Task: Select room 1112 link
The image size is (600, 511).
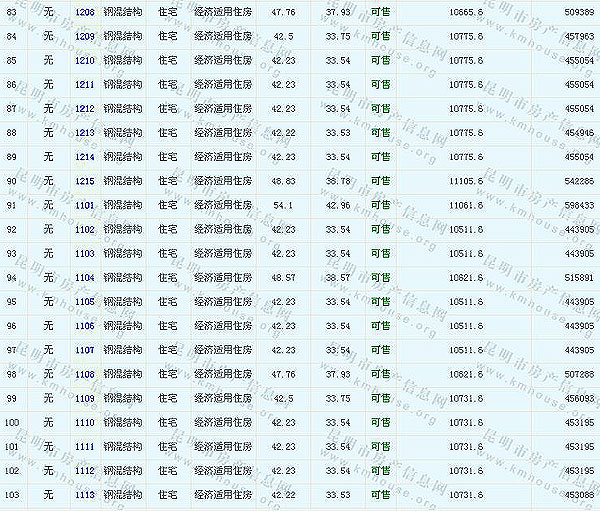Action: (x=85, y=470)
